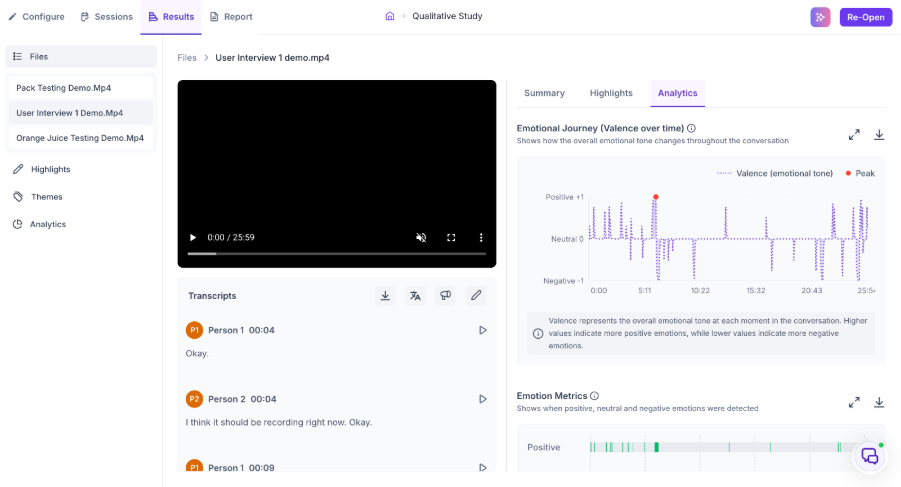The width and height of the screenshot is (901, 487).
Task: Translate the transcript
Action: point(415,296)
